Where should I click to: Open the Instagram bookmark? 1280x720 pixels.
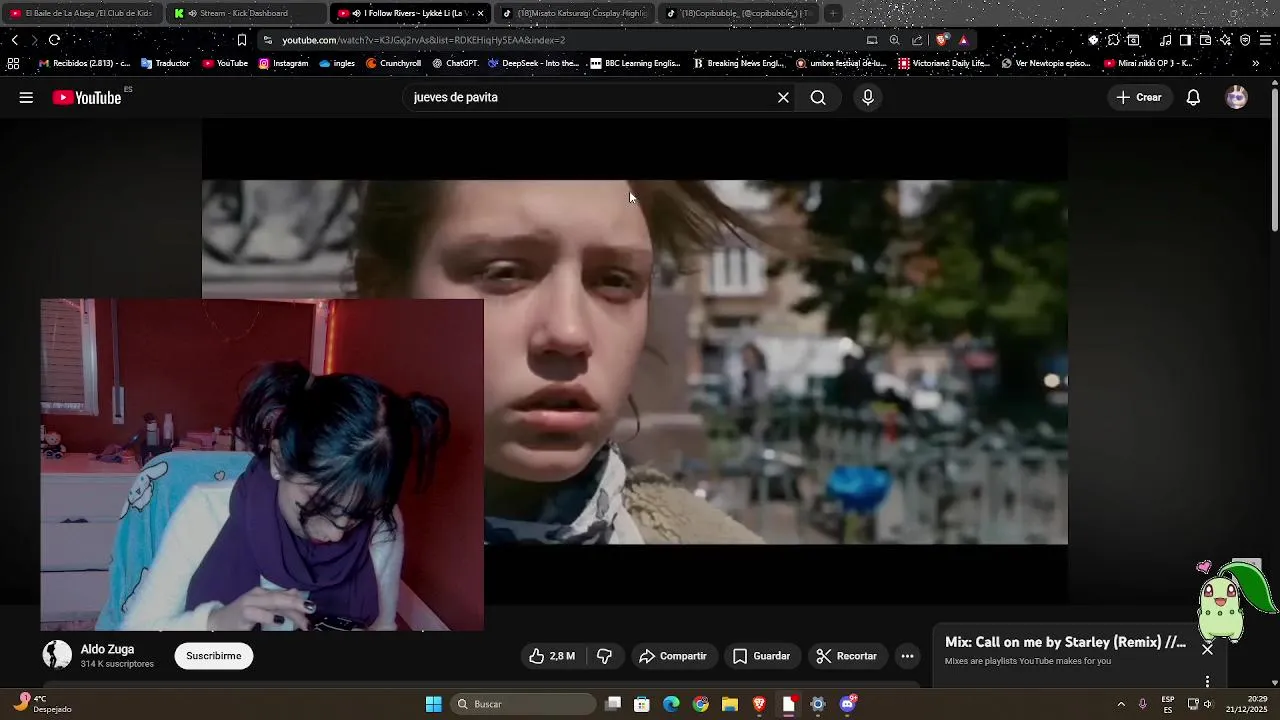tap(283, 63)
